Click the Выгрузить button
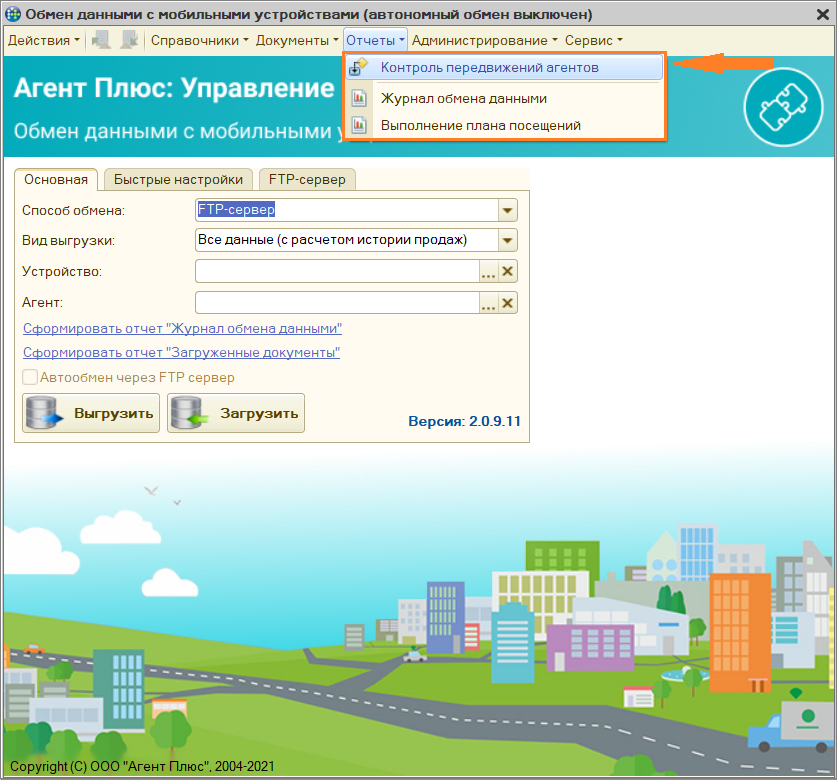The height and width of the screenshot is (780, 837). 91,413
